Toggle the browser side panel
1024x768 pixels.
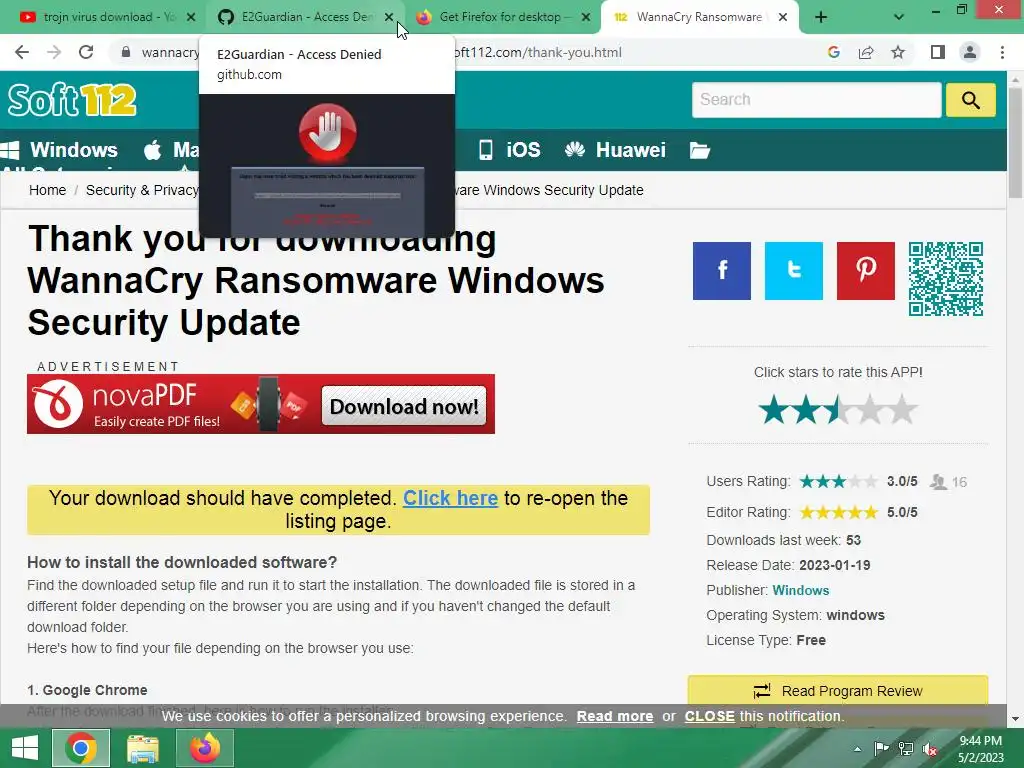(x=938, y=52)
